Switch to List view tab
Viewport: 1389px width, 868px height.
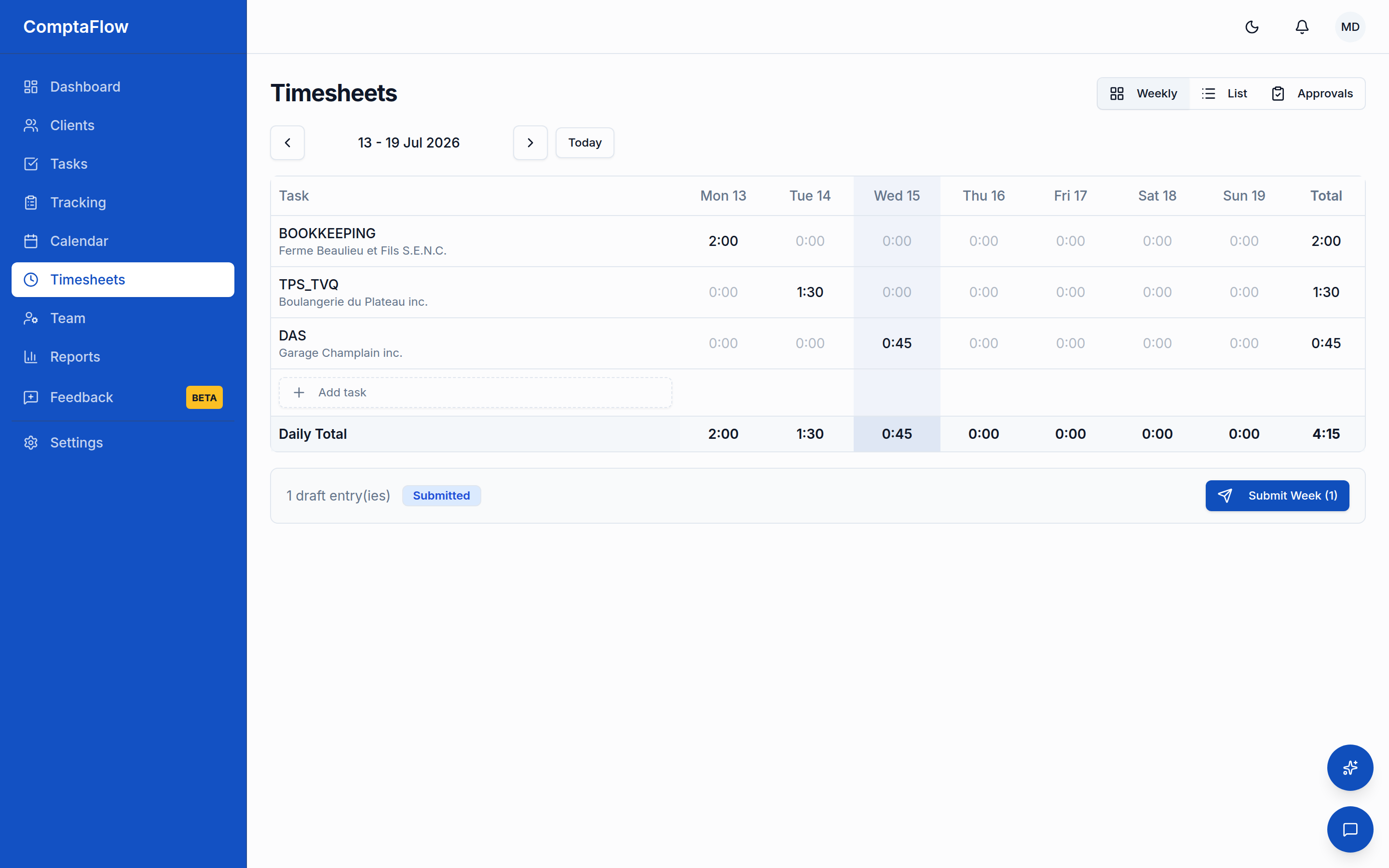(1224, 94)
